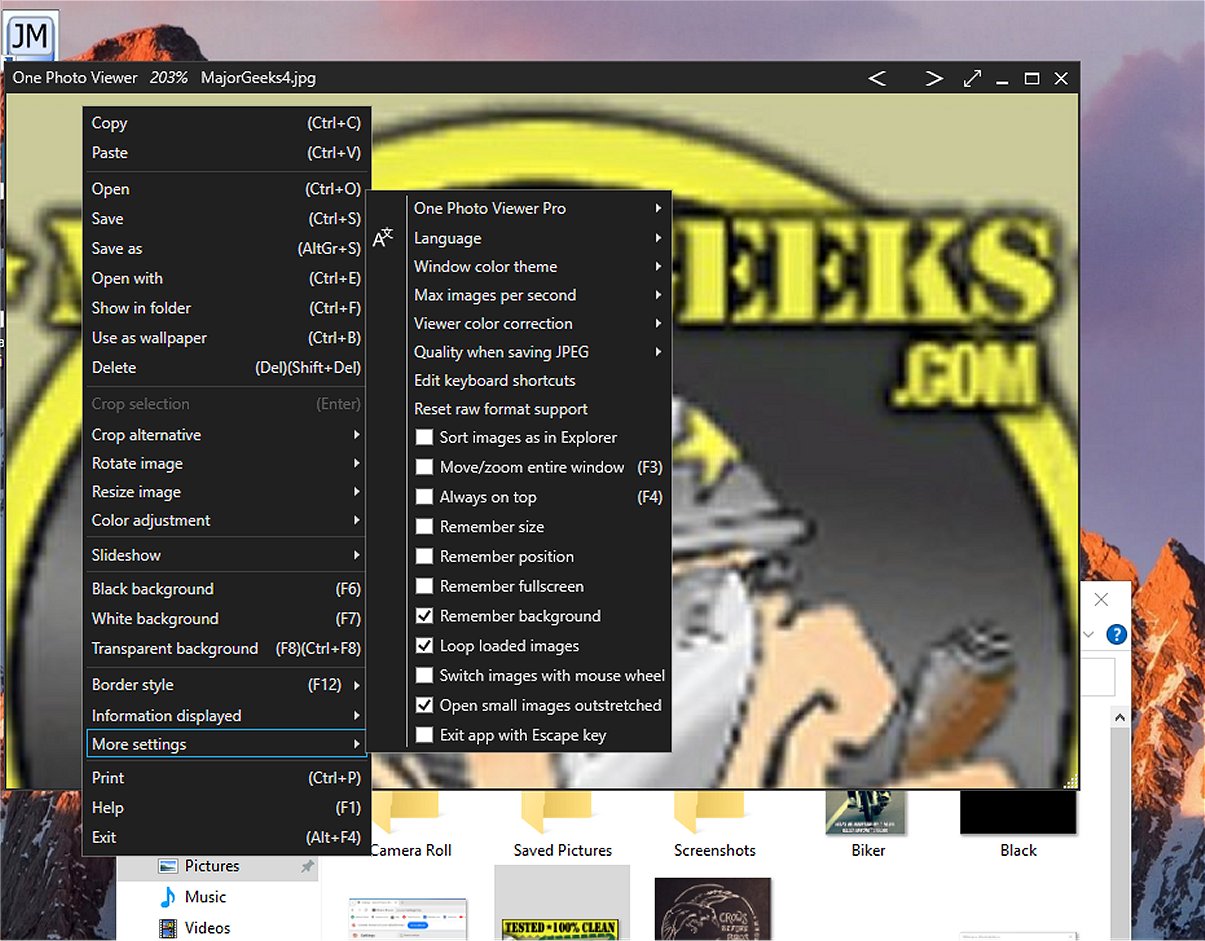Image resolution: width=1205 pixels, height=941 pixels.
Task: Select Black background option
Action: pos(226,589)
